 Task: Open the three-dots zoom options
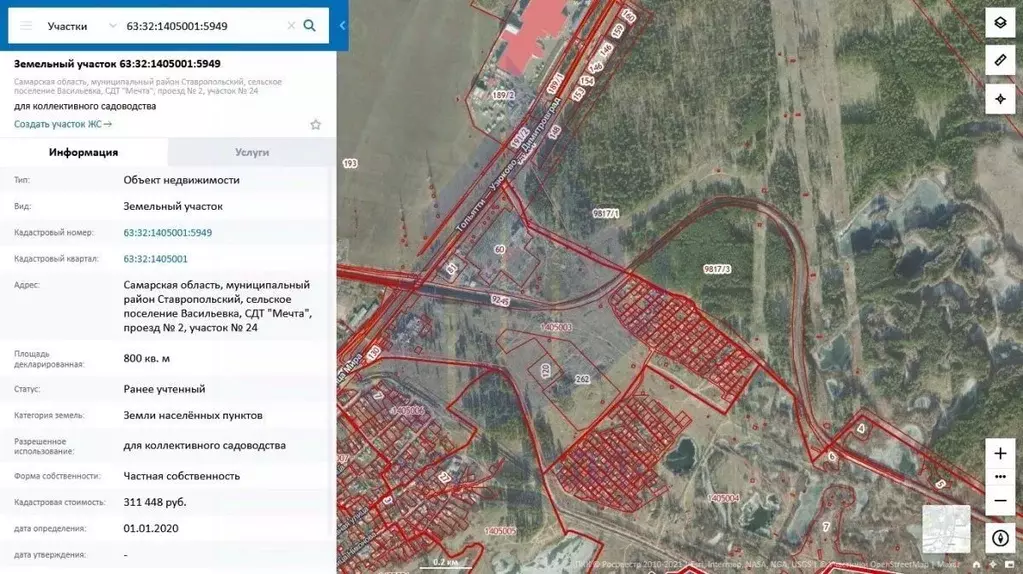pyautogui.click(x=1000, y=477)
